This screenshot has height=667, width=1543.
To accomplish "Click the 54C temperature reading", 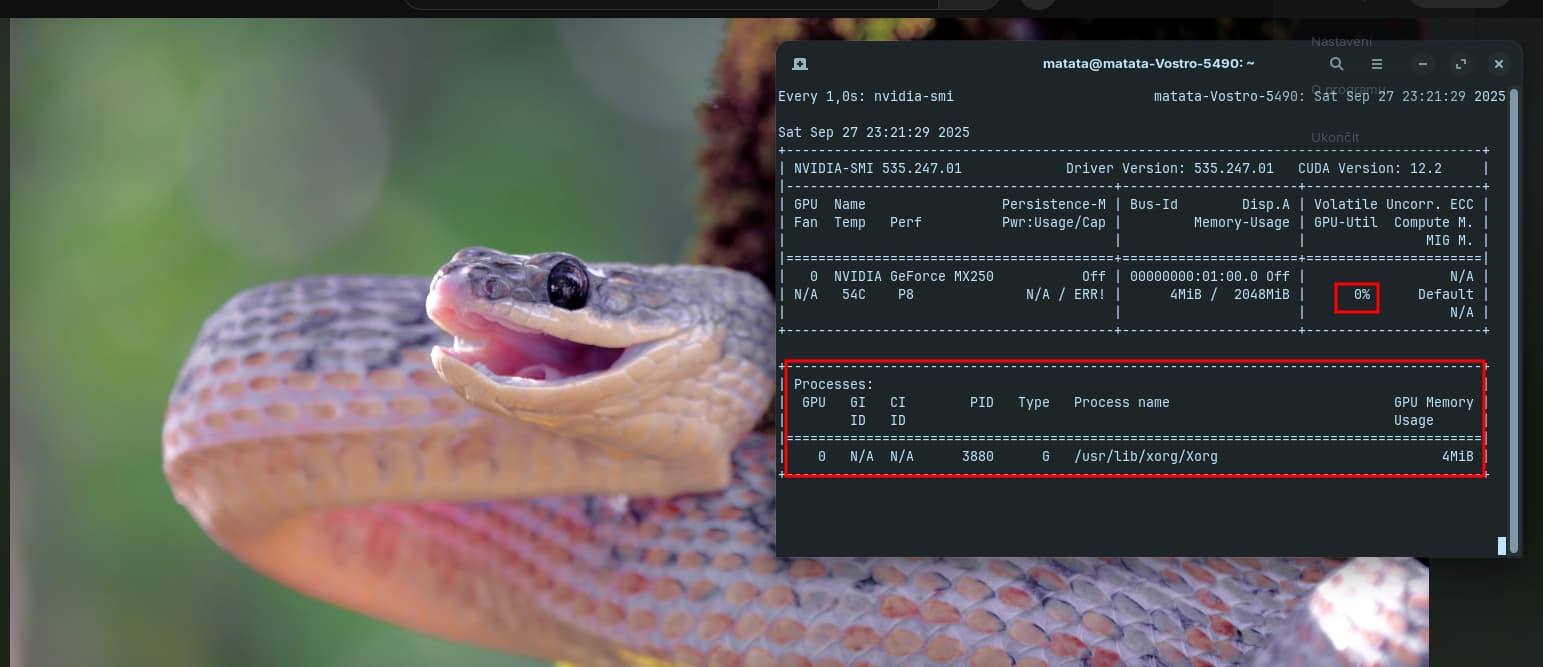I will (853, 295).
